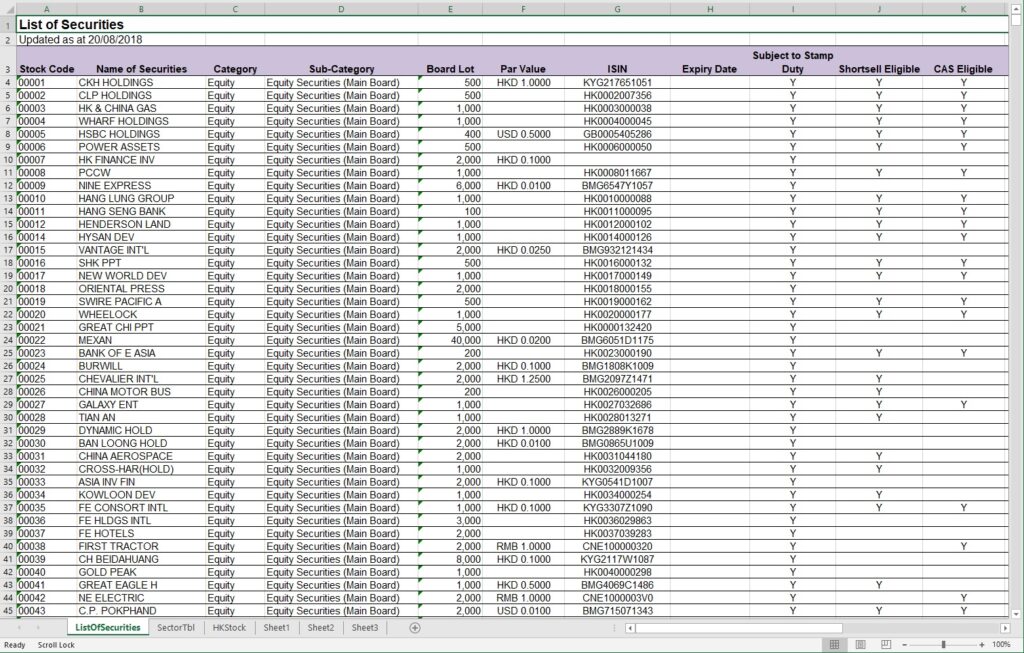
Task: Select the Sub-Category cell for TIAN AN
Action: pos(341,417)
